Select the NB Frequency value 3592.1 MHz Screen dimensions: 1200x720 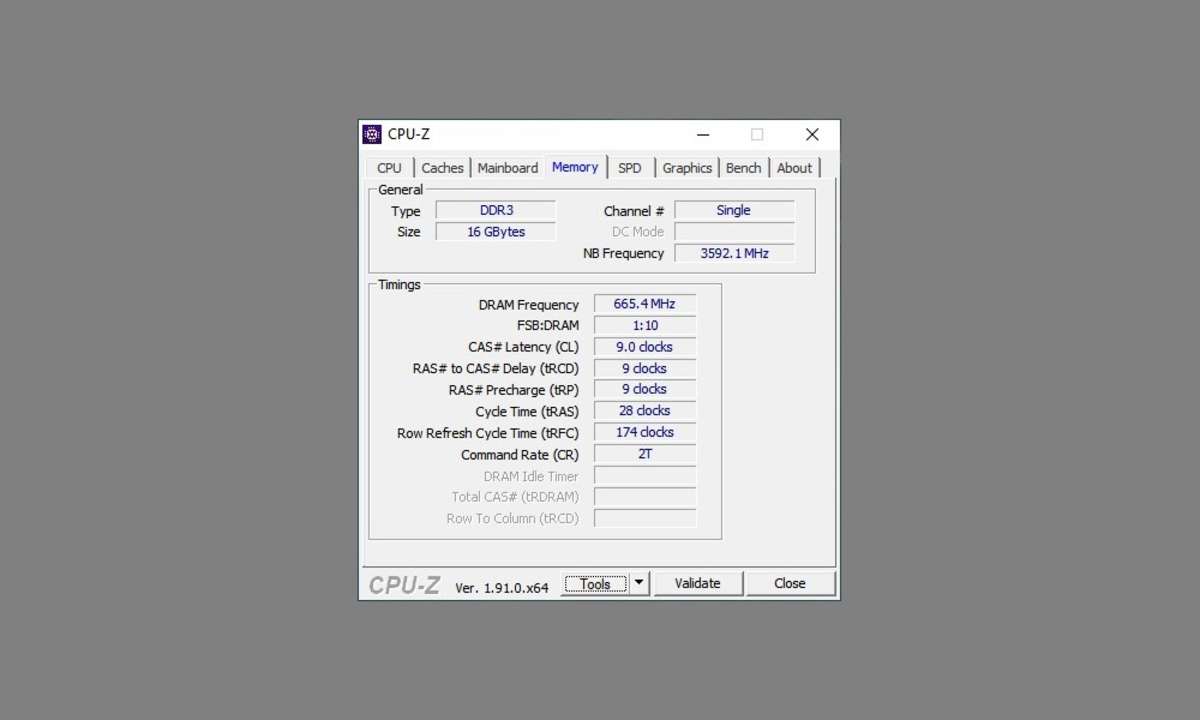click(734, 254)
